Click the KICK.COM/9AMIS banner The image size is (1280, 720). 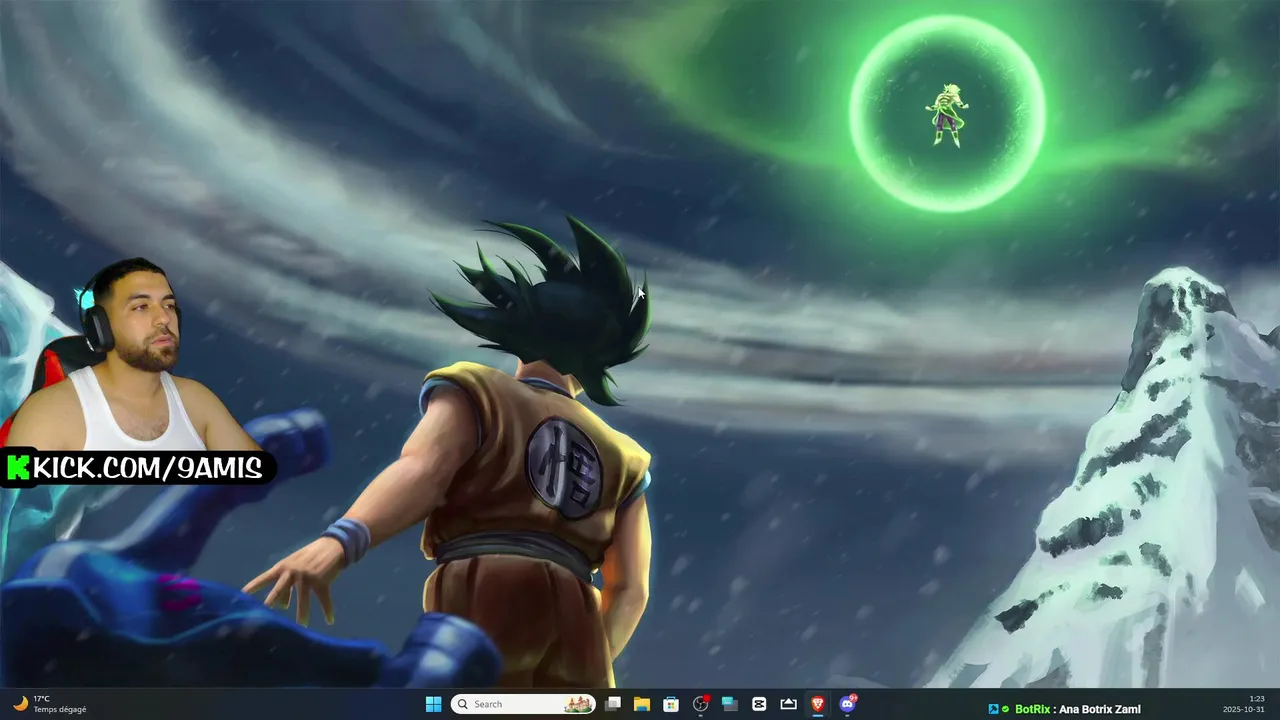[137, 467]
